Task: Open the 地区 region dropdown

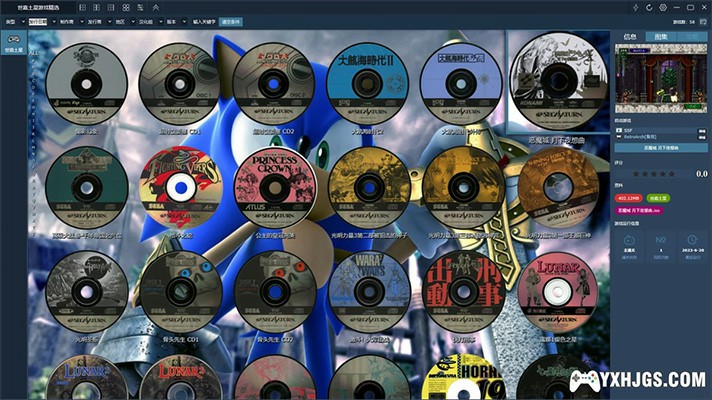Action: point(123,20)
